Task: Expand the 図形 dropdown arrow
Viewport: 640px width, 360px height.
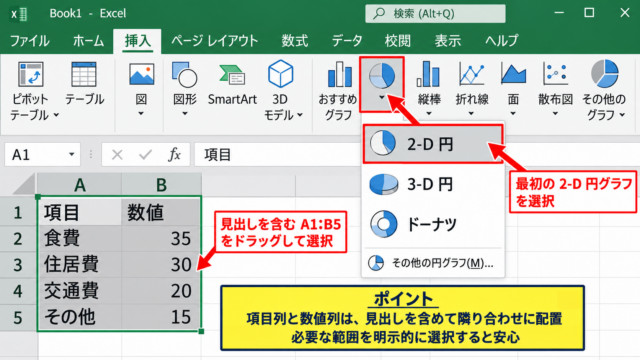Action: [x=184, y=113]
